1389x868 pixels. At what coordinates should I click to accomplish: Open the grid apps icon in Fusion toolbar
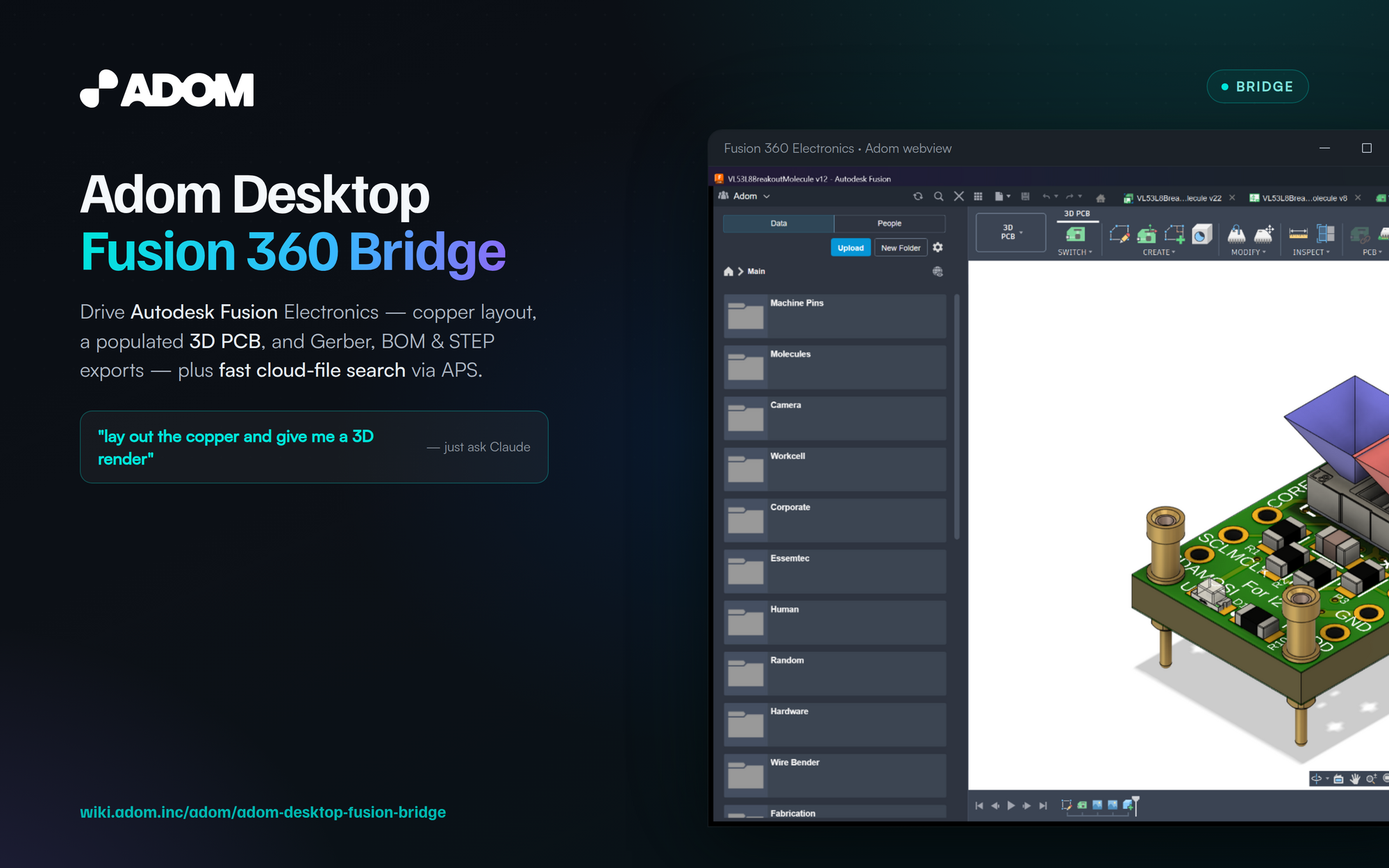979,197
